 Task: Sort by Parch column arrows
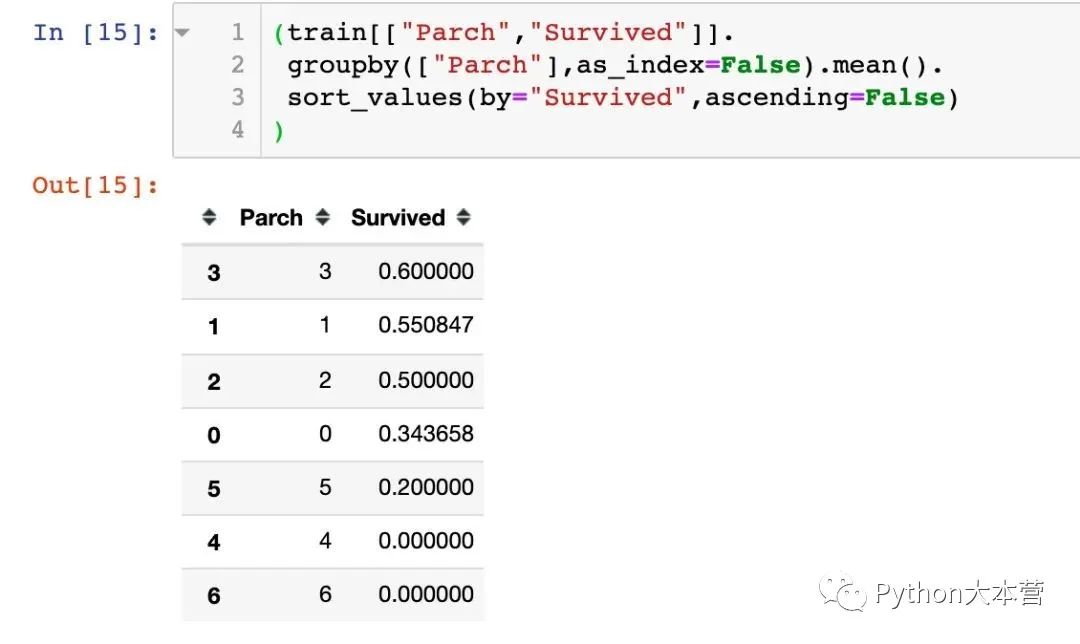[x=322, y=218]
